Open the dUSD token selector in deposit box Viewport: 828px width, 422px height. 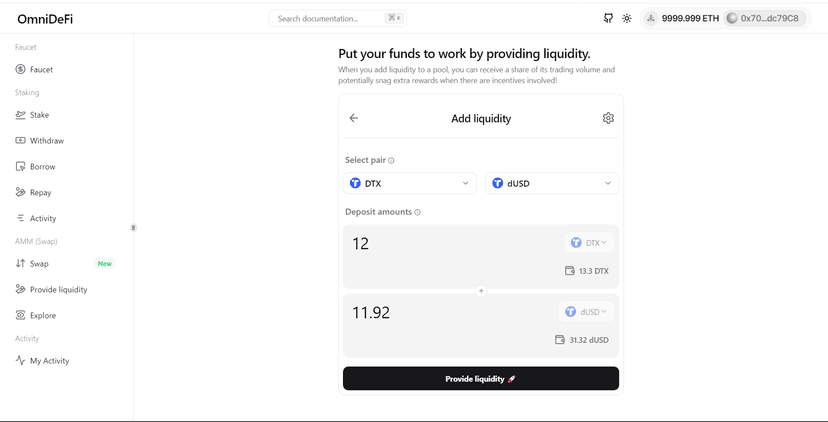[586, 312]
